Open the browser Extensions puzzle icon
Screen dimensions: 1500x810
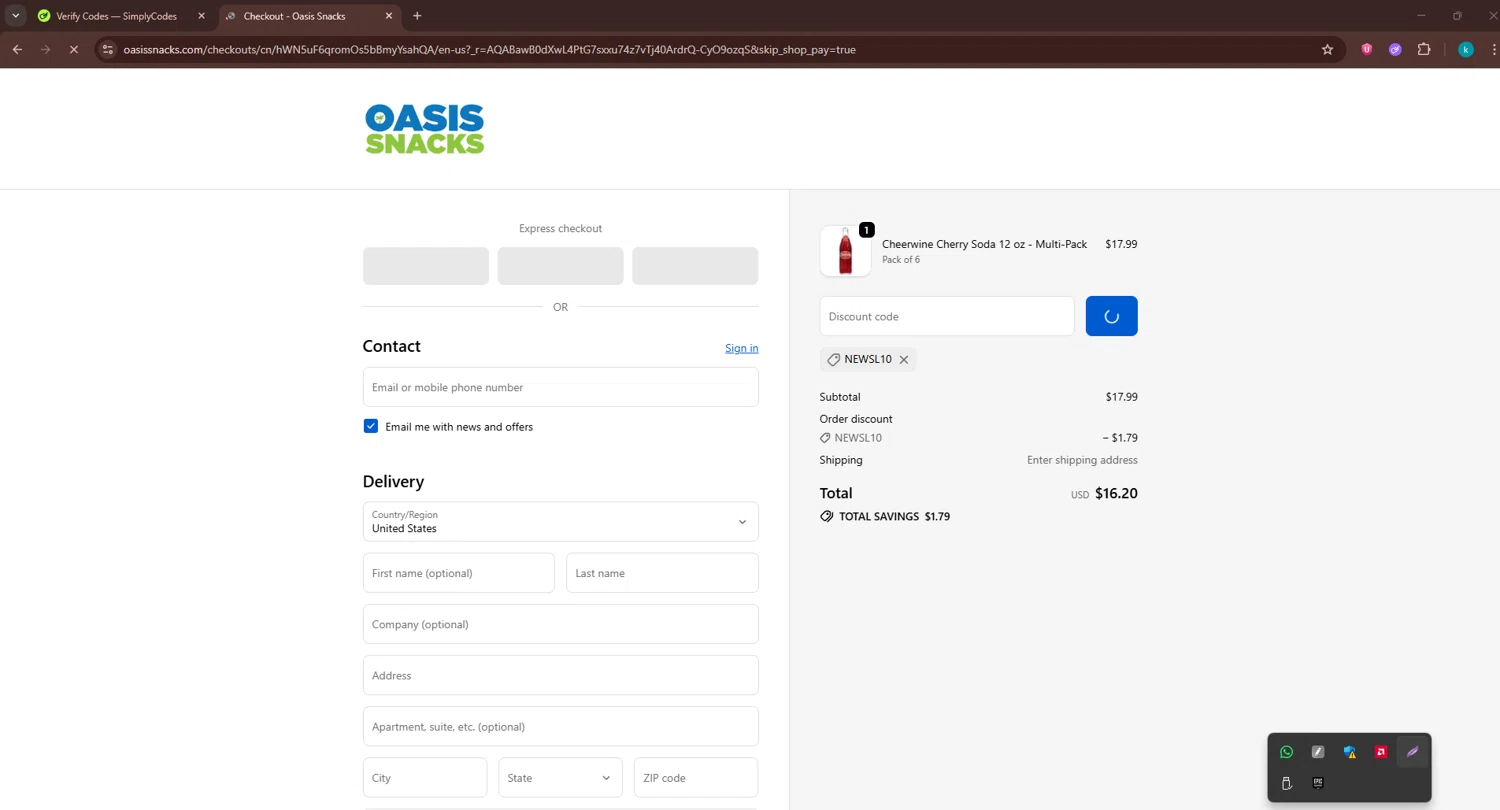1424,49
